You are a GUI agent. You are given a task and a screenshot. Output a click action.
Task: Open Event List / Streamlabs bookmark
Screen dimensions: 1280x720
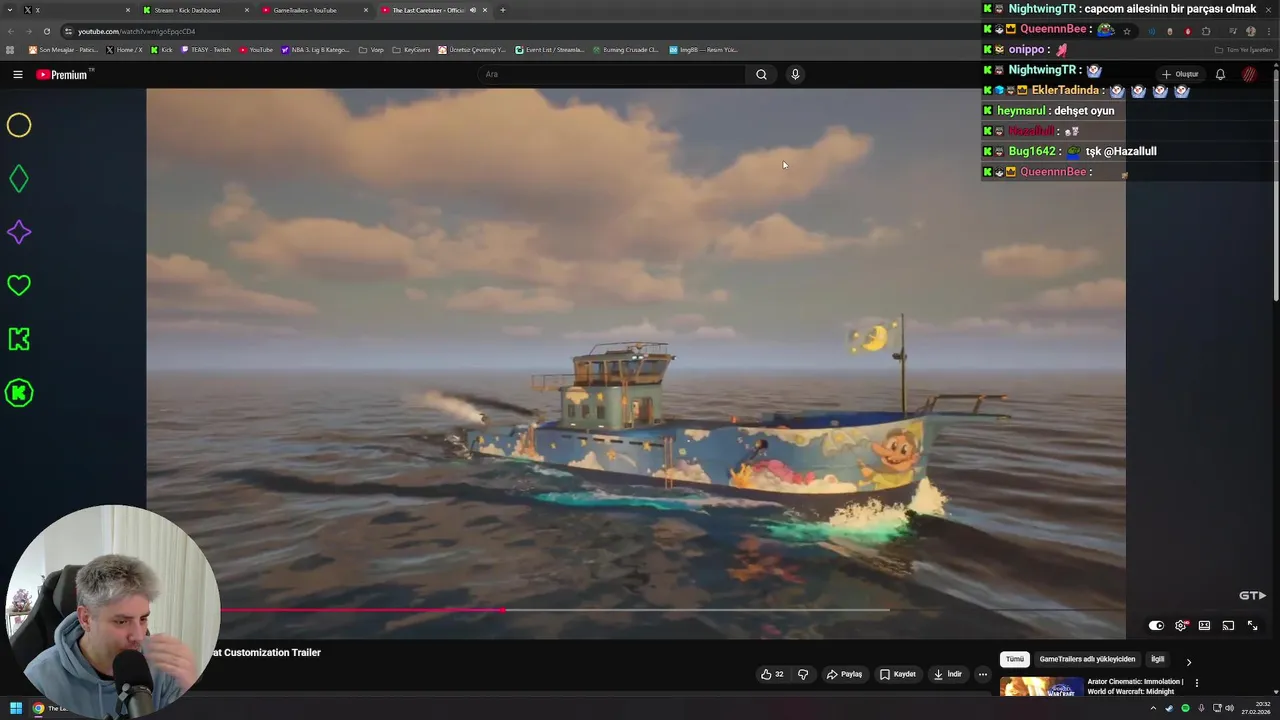click(x=550, y=50)
